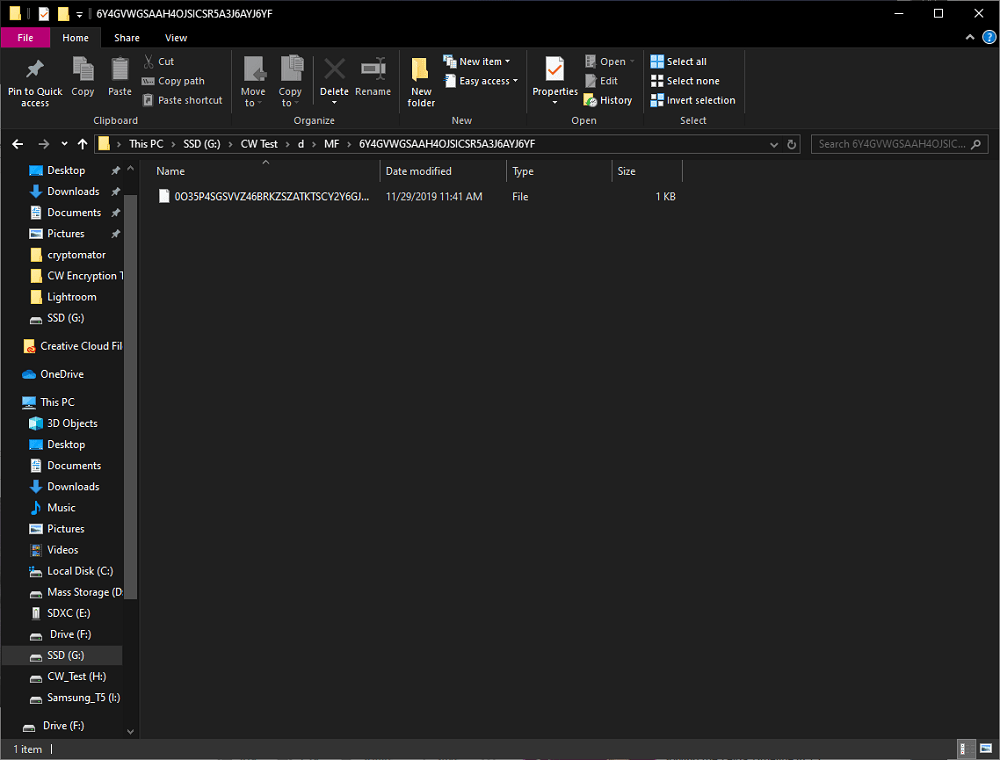Image resolution: width=1000 pixels, height=760 pixels.
Task: Click This PC in the address bar
Action: pyautogui.click(x=146, y=144)
